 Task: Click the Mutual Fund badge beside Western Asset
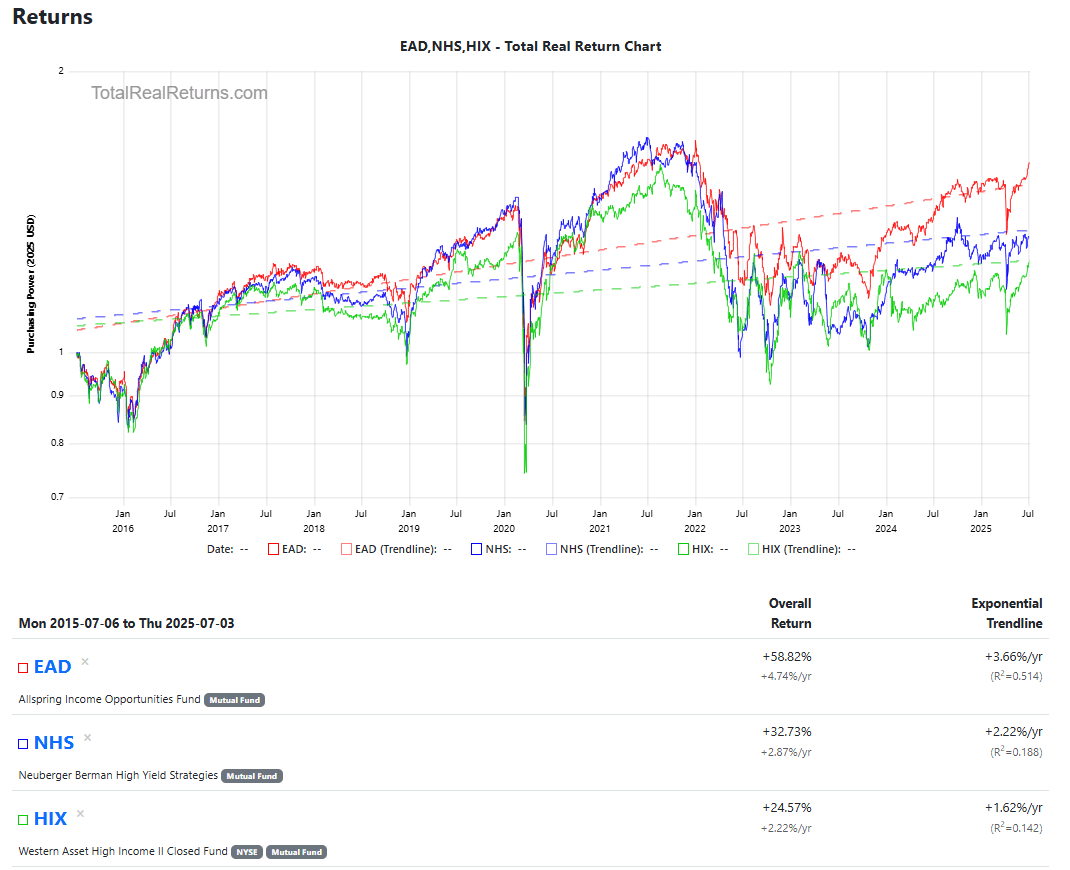tap(296, 852)
